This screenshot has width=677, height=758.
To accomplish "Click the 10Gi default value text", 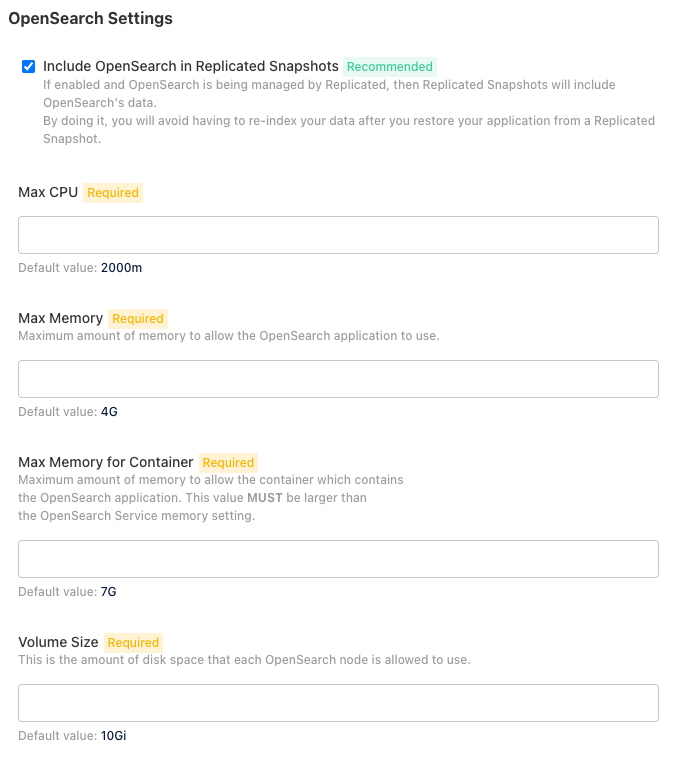I will 114,736.
